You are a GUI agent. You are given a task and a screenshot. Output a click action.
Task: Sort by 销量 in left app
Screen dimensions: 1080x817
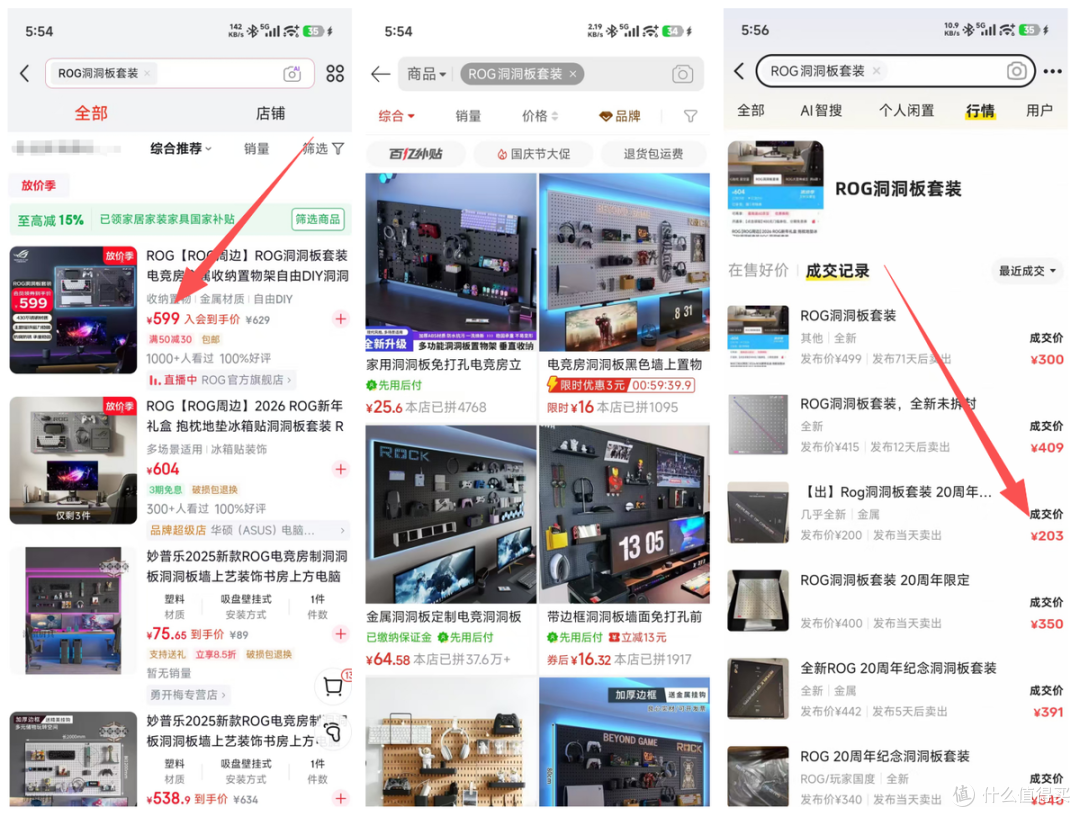(256, 149)
